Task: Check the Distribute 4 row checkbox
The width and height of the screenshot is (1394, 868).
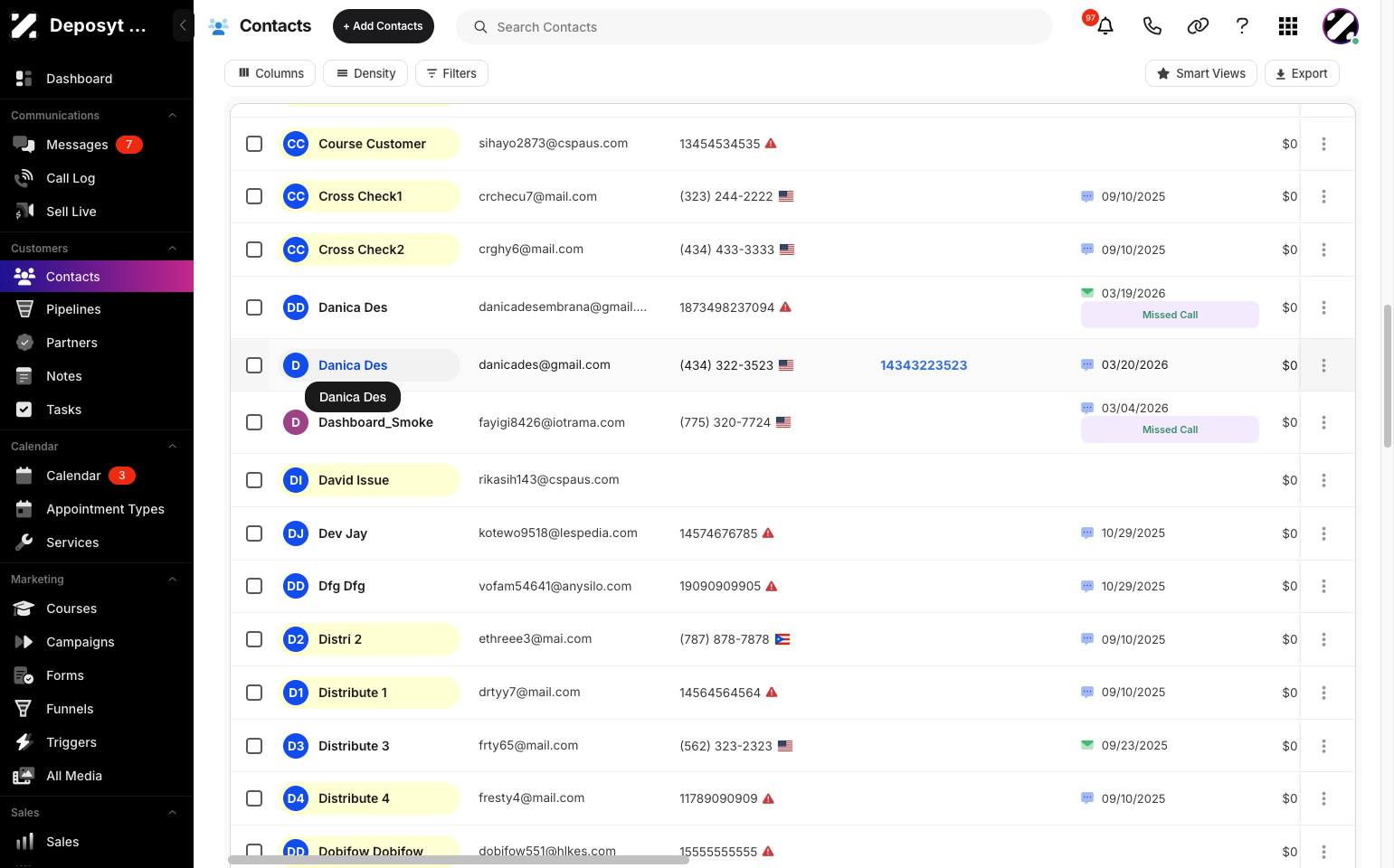Action: (x=254, y=798)
